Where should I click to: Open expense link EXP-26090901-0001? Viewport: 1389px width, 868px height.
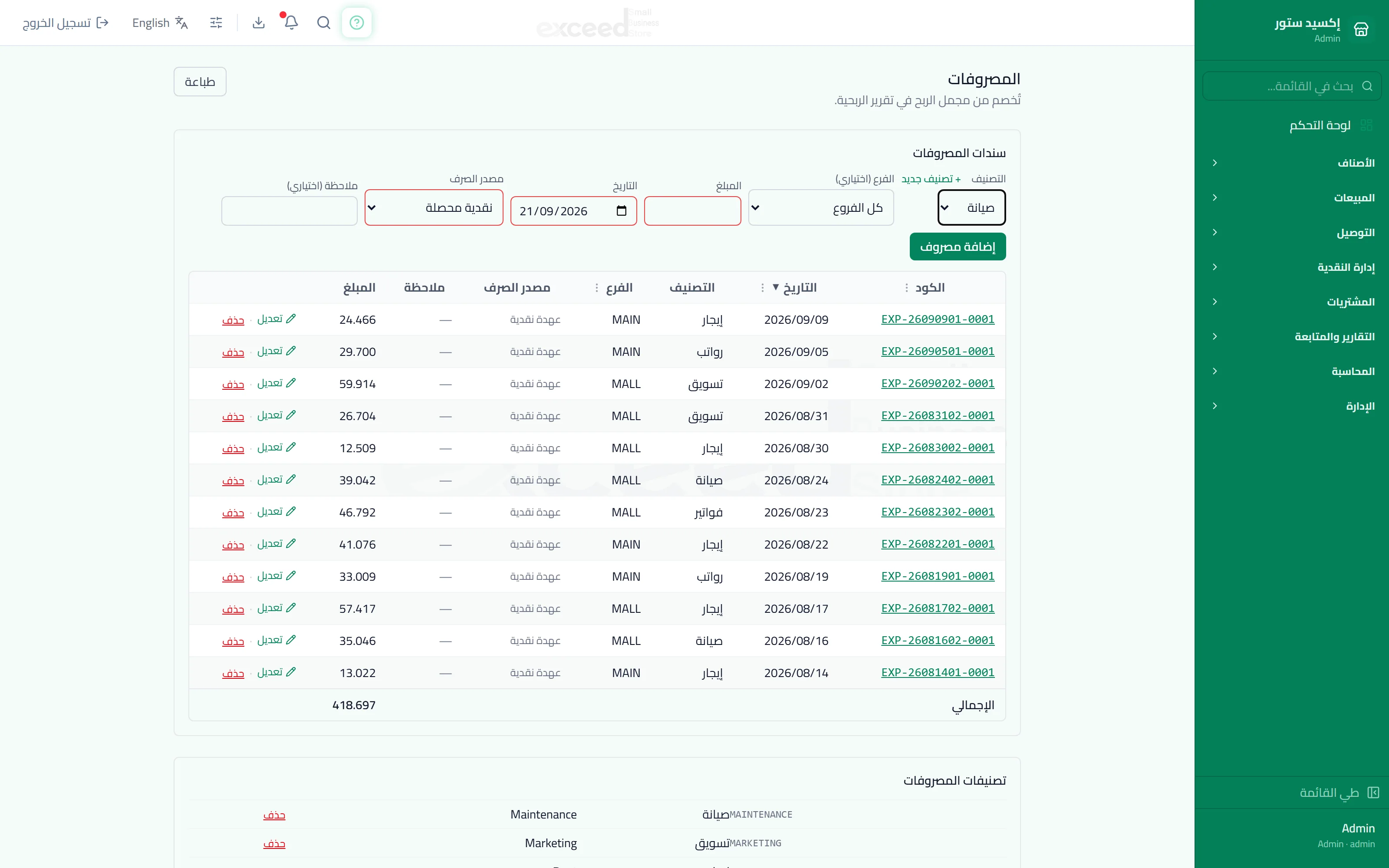pyautogui.click(x=937, y=319)
